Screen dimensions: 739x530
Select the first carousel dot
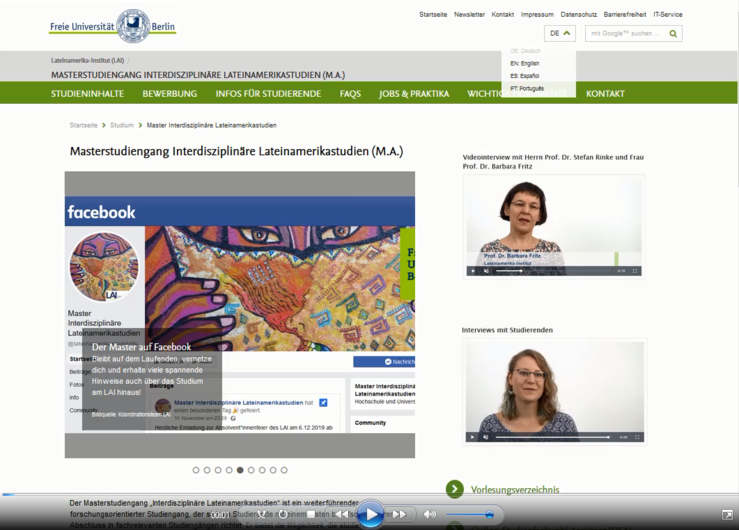tap(196, 470)
